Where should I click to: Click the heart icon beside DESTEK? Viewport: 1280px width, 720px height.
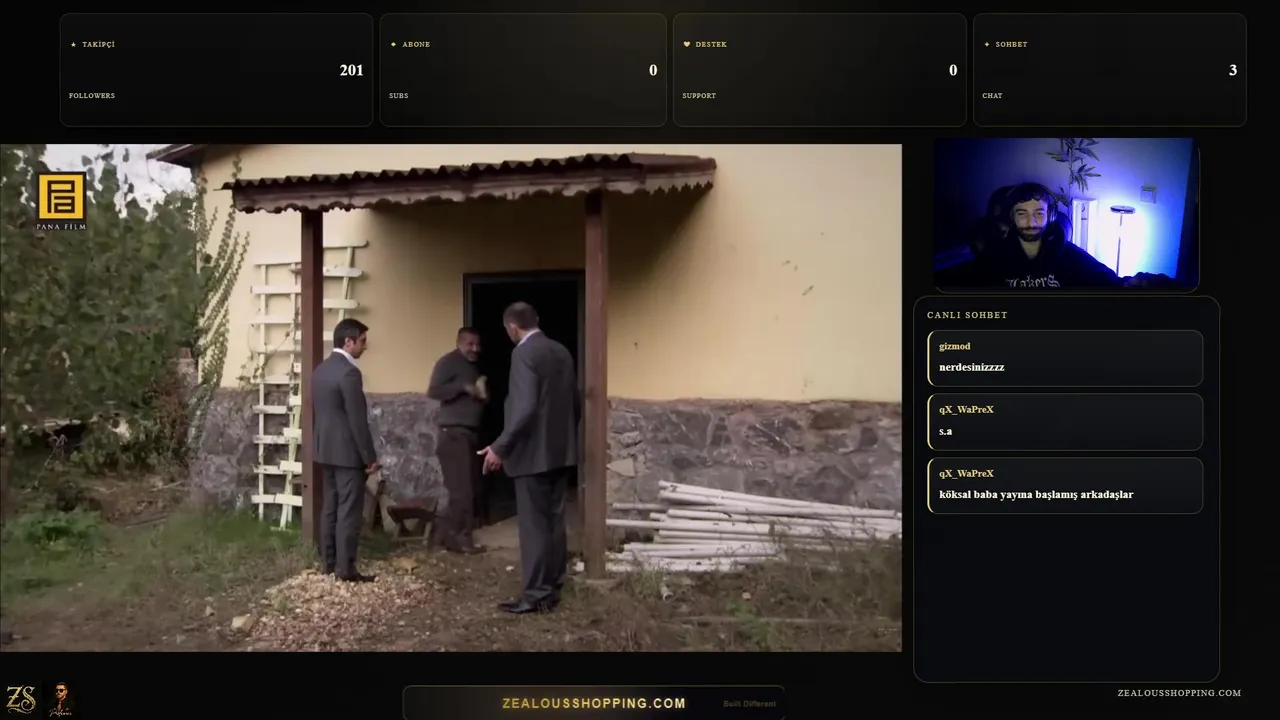pos(687,44)
